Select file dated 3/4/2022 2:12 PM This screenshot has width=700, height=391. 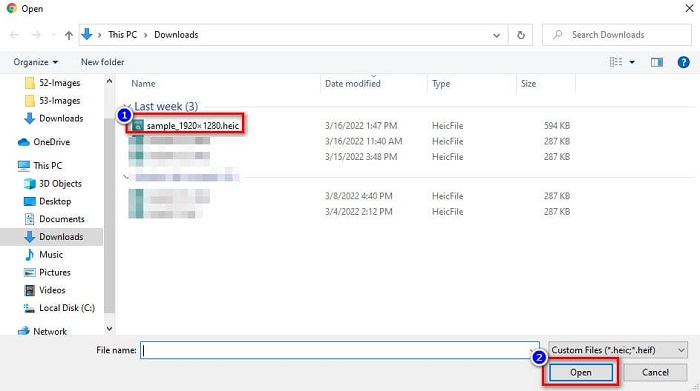click(x=348, y=212)
